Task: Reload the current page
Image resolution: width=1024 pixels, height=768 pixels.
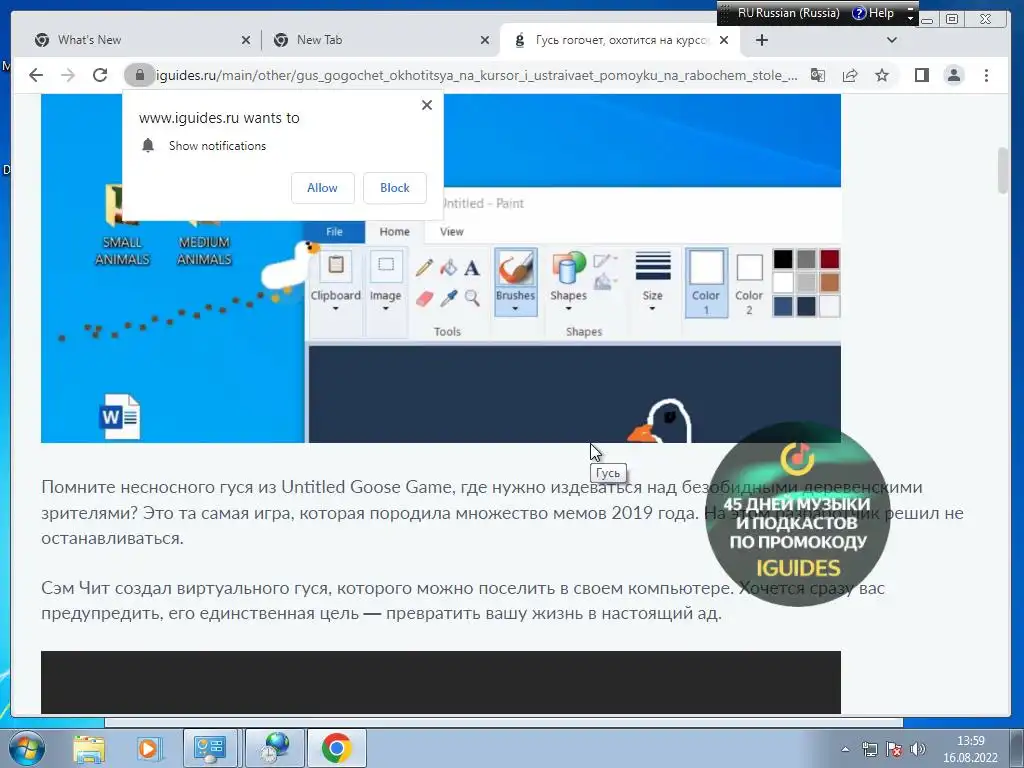Action: (100, 75)
